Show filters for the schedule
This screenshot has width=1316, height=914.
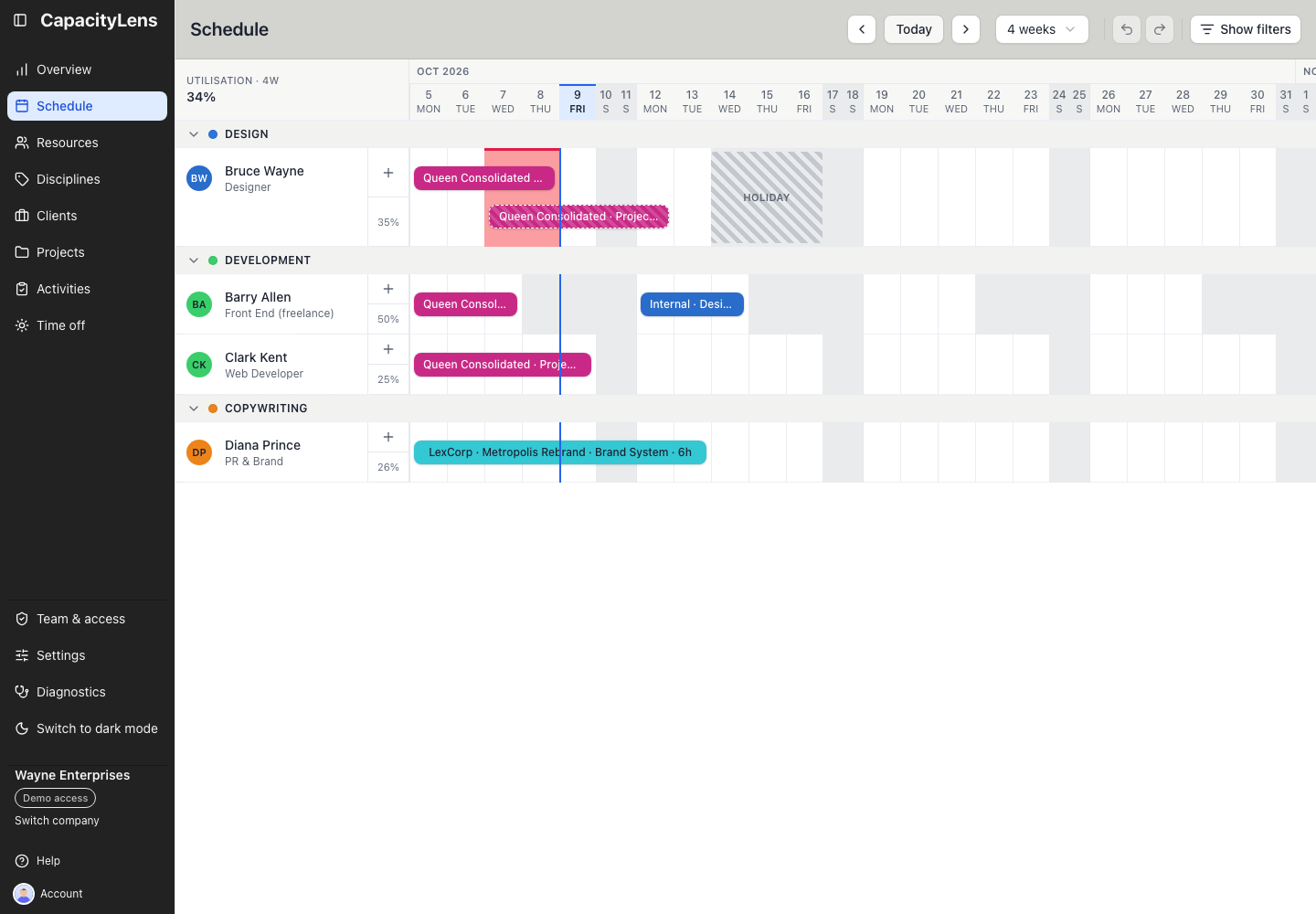1246,29
